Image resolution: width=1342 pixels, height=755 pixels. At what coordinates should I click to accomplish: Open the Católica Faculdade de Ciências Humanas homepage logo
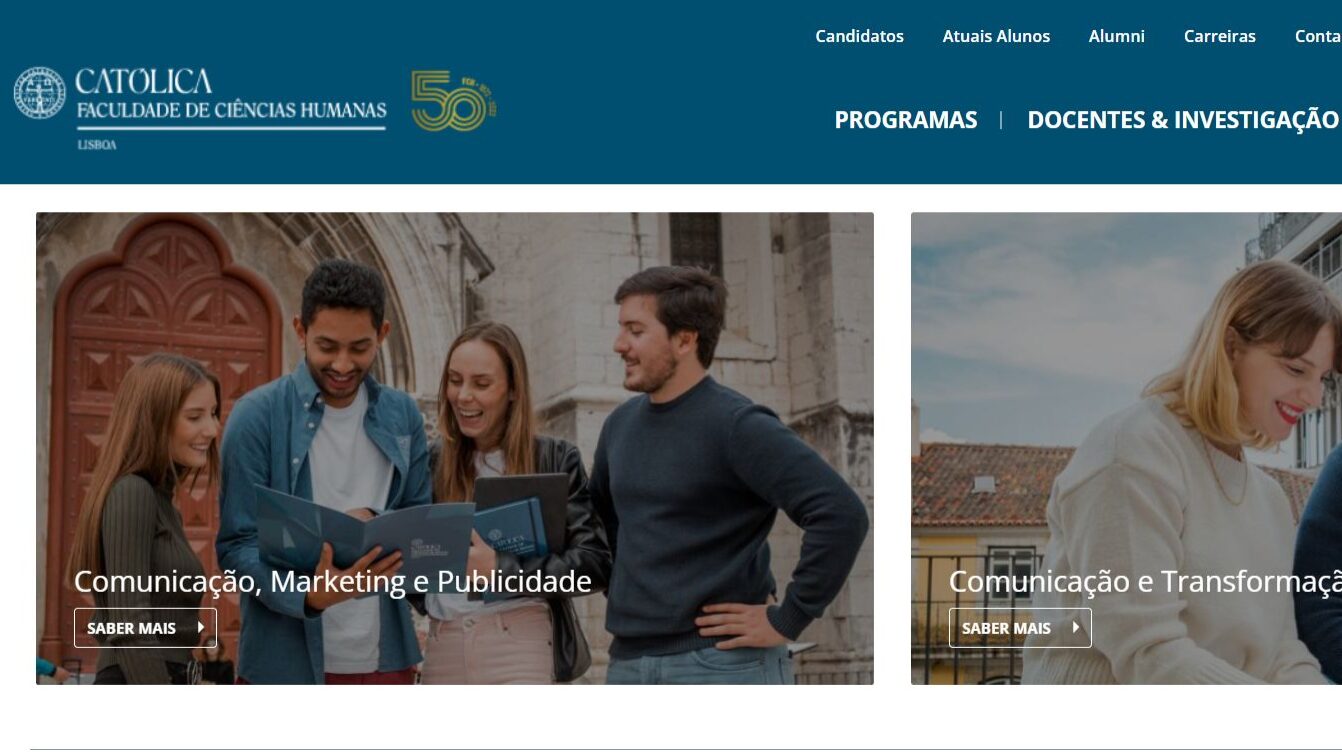tap(200, 108)
